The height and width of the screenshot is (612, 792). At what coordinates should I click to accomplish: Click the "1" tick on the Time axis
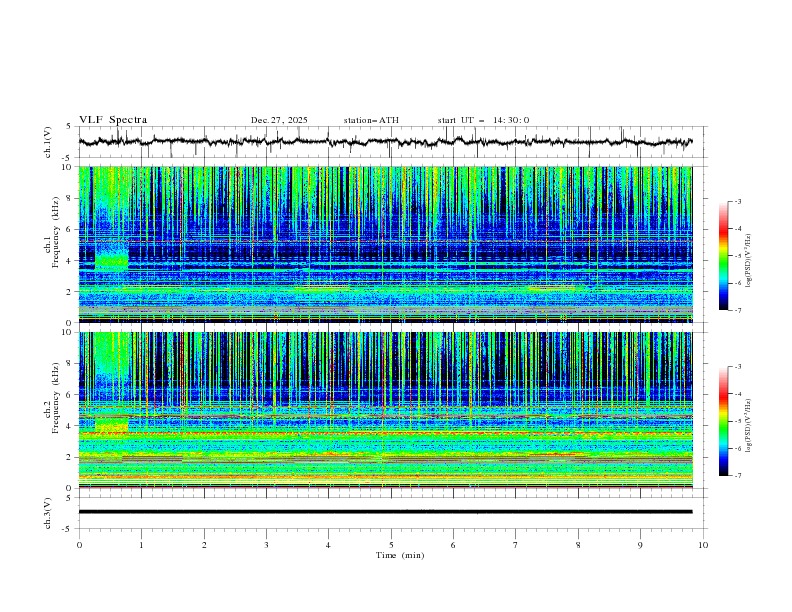click(x=141, y=545)
